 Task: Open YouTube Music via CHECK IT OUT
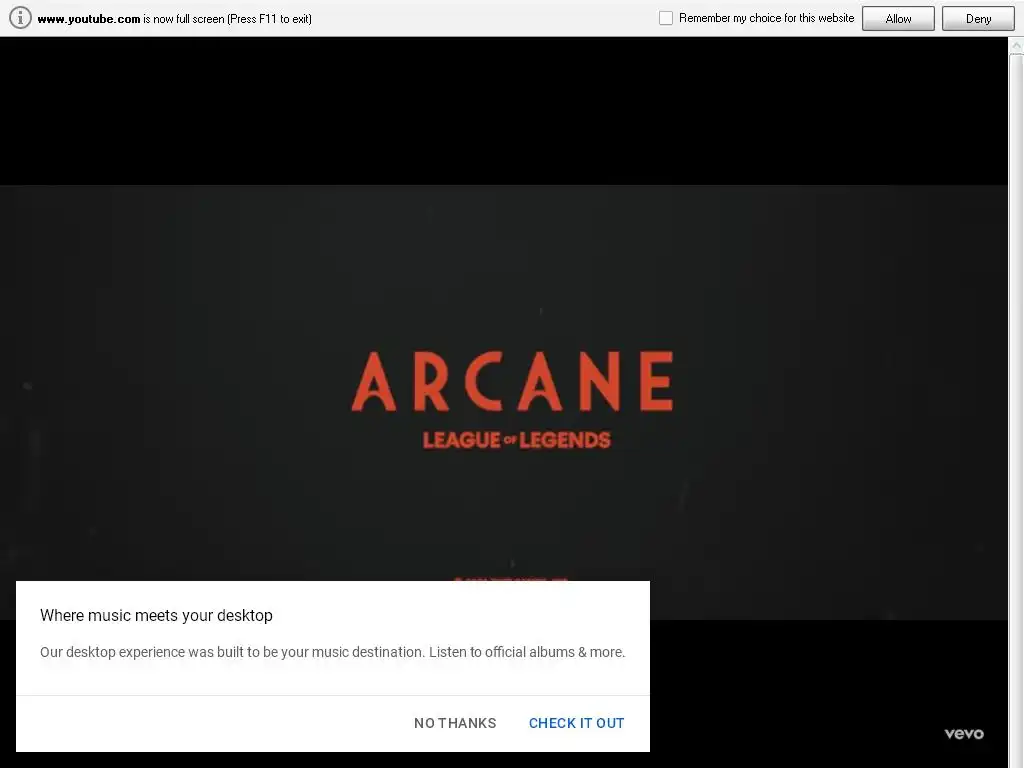(577, 723)
